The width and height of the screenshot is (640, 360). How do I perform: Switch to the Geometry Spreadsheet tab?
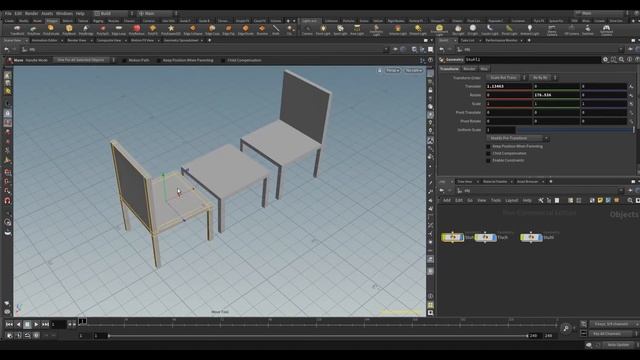(x=181, y=40)
